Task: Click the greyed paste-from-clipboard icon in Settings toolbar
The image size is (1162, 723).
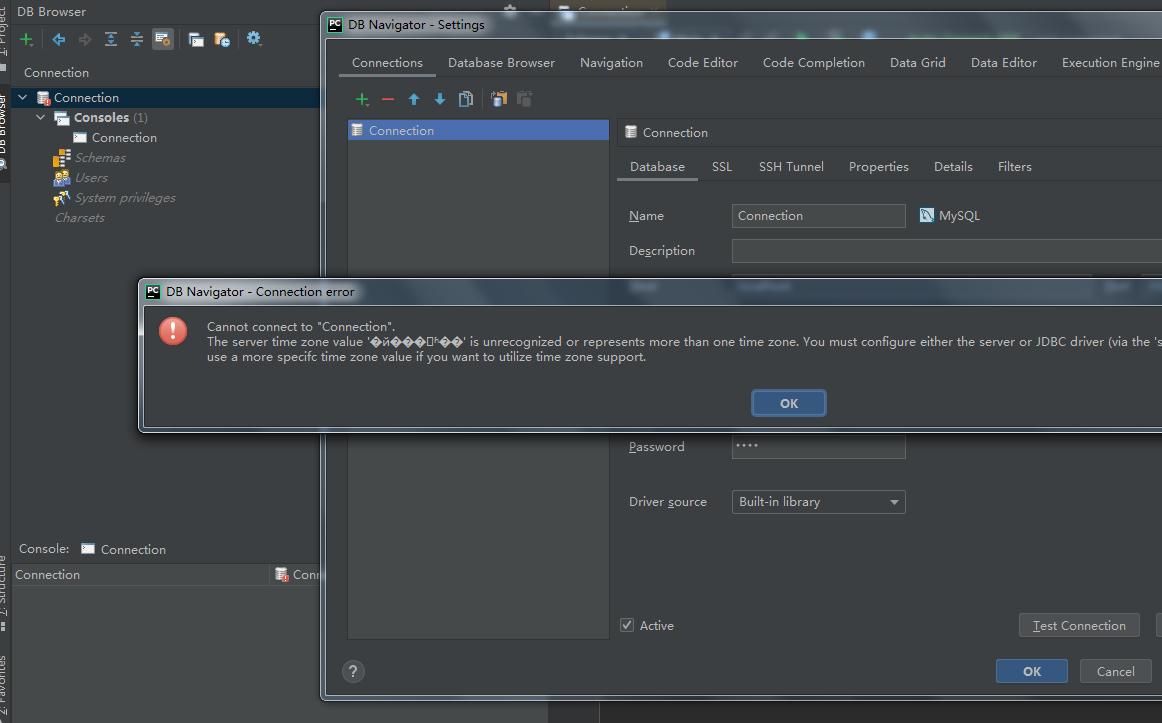Action: [x=525, y=99]
